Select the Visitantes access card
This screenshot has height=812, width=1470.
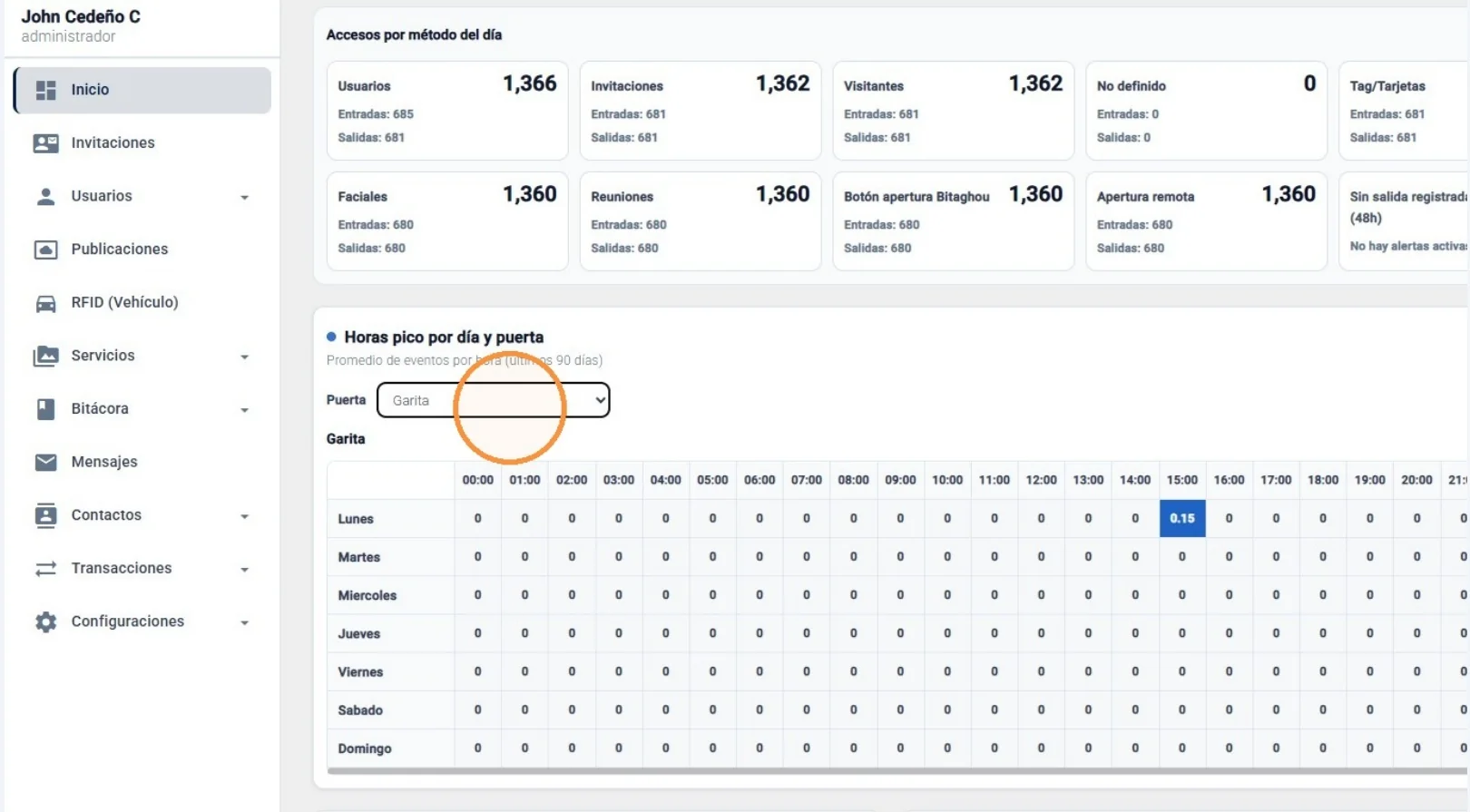[953, 111]
